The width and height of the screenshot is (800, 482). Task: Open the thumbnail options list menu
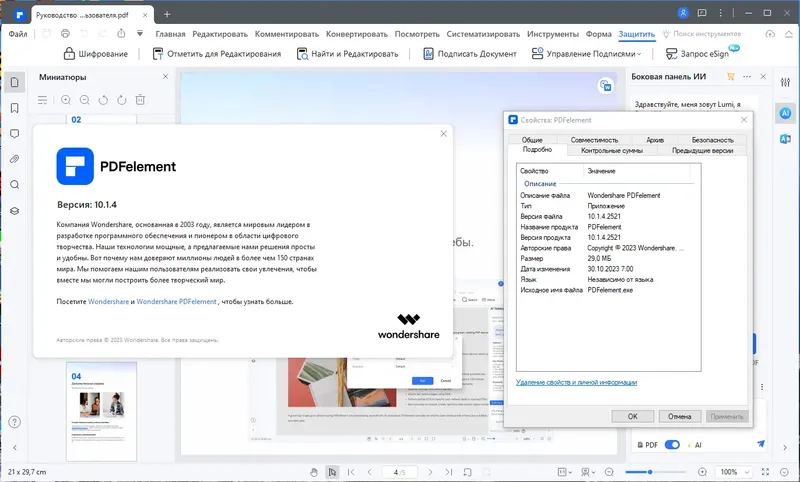[42, 100]
